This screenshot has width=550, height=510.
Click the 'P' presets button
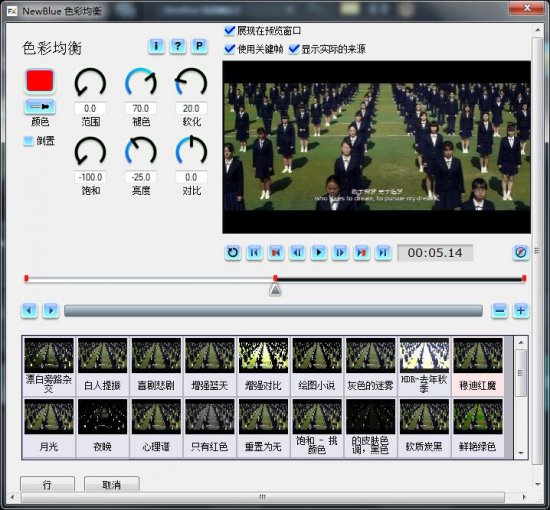click(x=199, y=46)
